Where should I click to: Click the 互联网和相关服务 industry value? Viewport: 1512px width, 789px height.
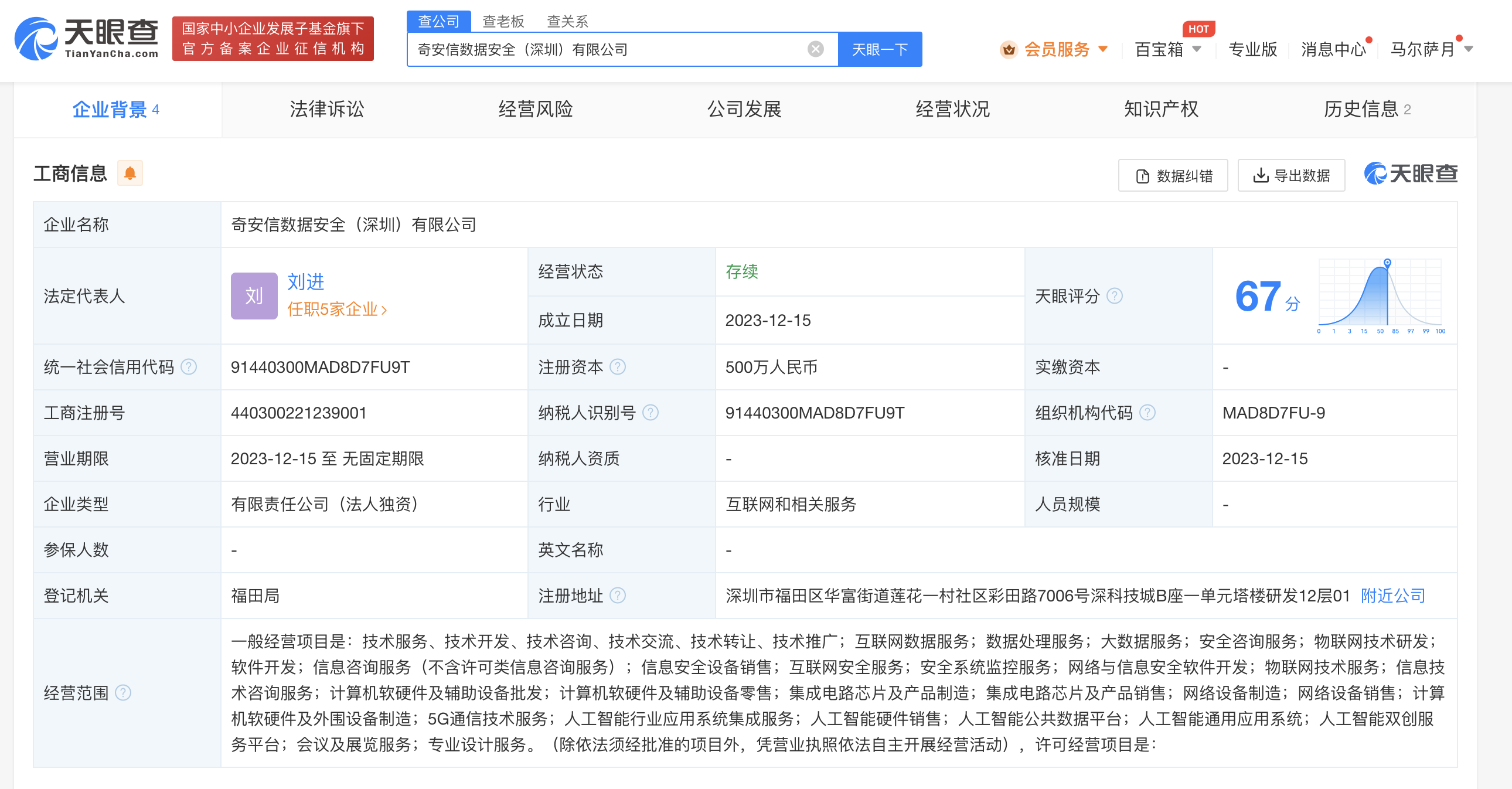[x=791, y=504]
